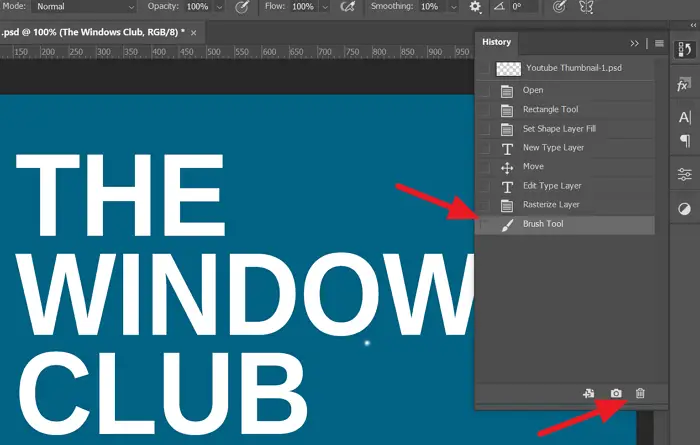Image resolution: width=700 pixels, height=445 pixels.
Task: Set history brush source for Open
Action: click(484, 91)
